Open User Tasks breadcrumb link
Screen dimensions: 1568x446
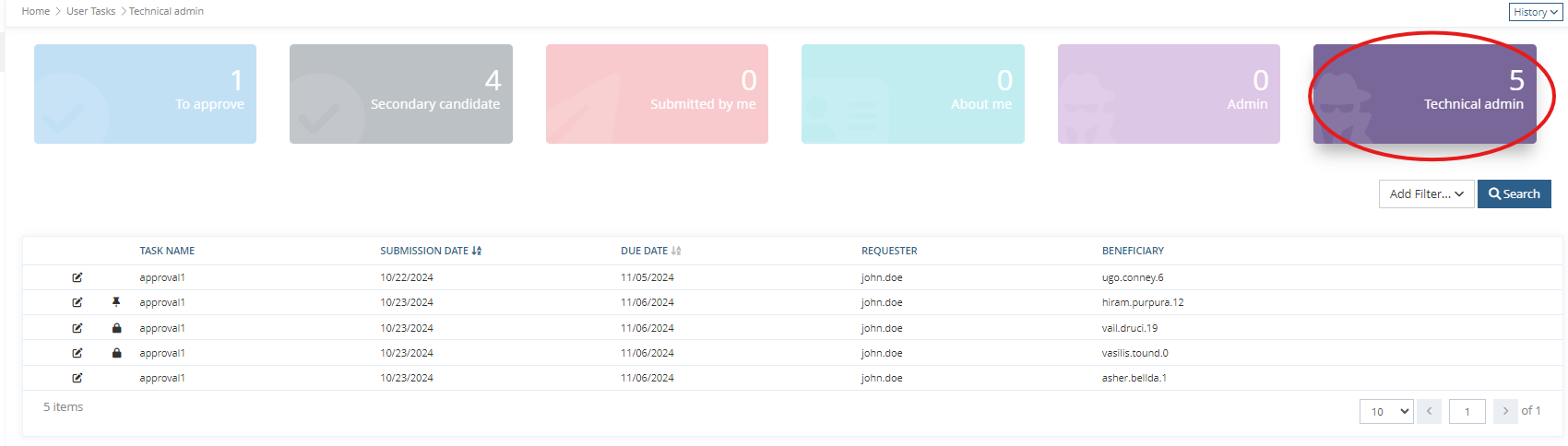pos(90,11)
